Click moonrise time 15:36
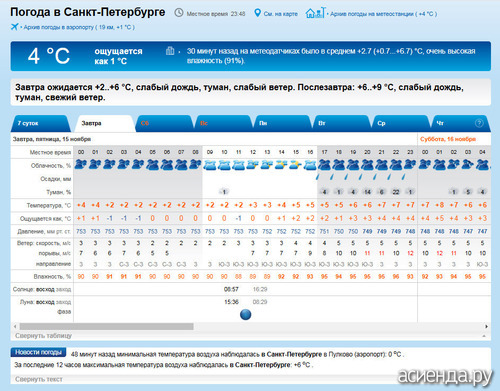The height and width of the screenshot is (391, 500). 231,302
